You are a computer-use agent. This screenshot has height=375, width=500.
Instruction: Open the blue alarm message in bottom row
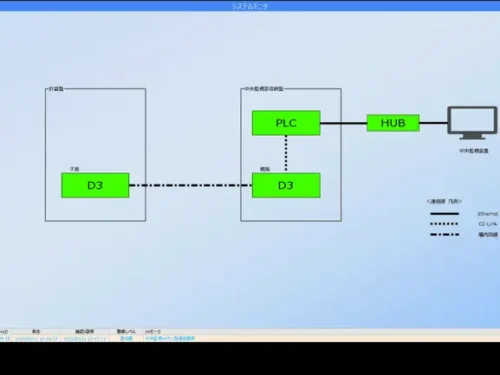(170, 338)
